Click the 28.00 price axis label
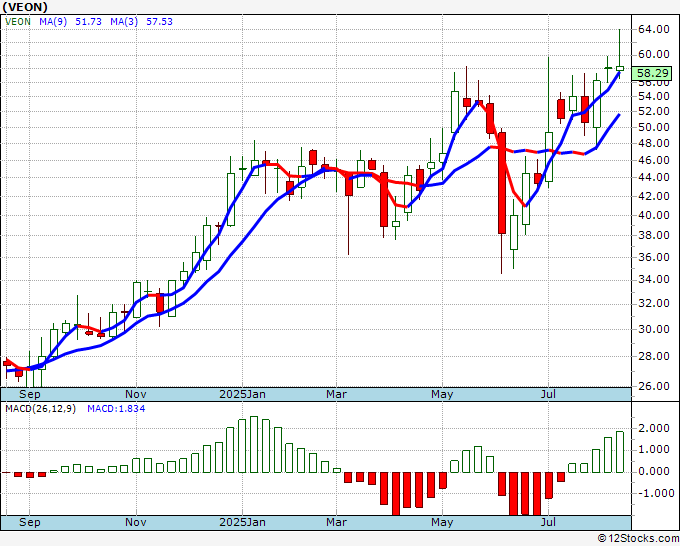 click(x=654, y=356)
